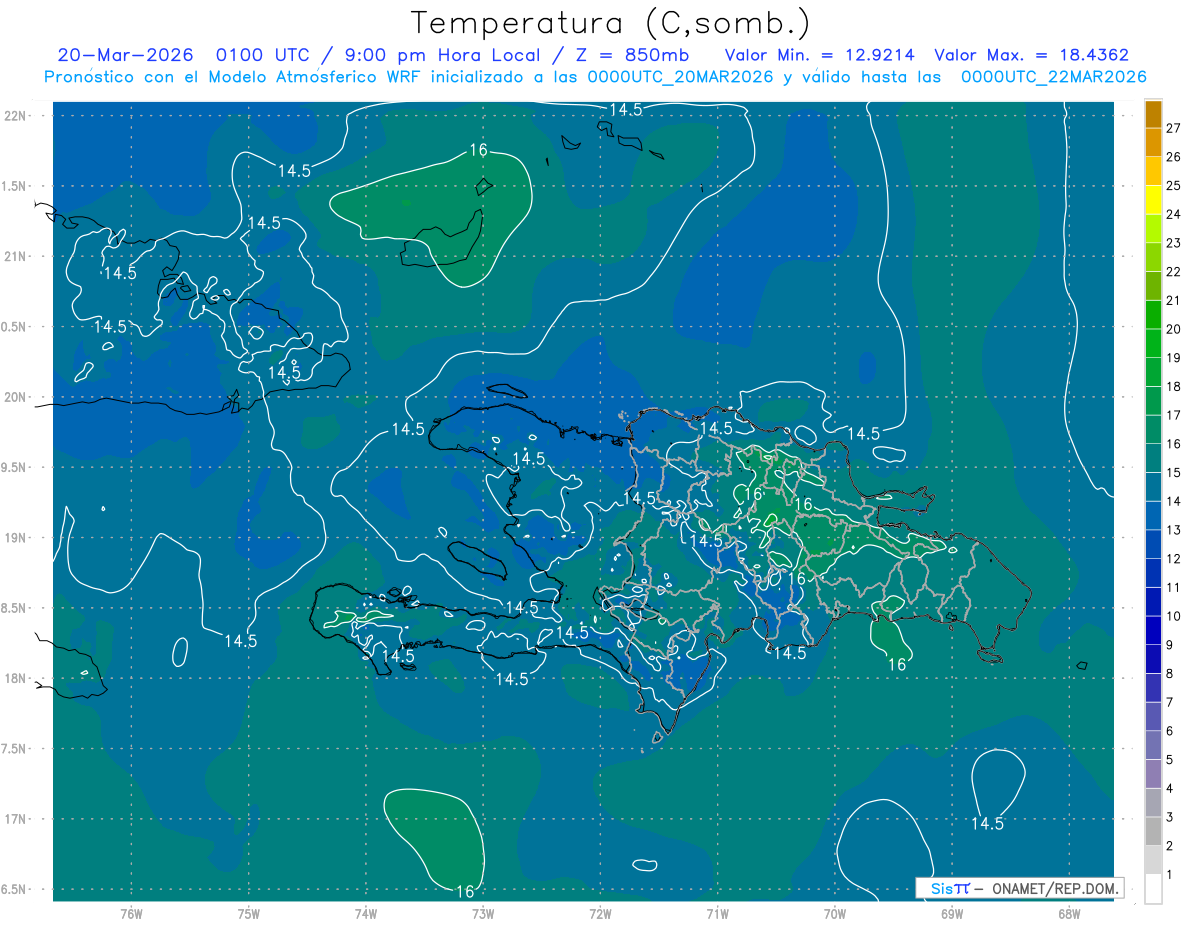Select the 27 degree orange-brown legend swatch
The height and width of the screenshot is (927, 1200).
coord(1153,115)
